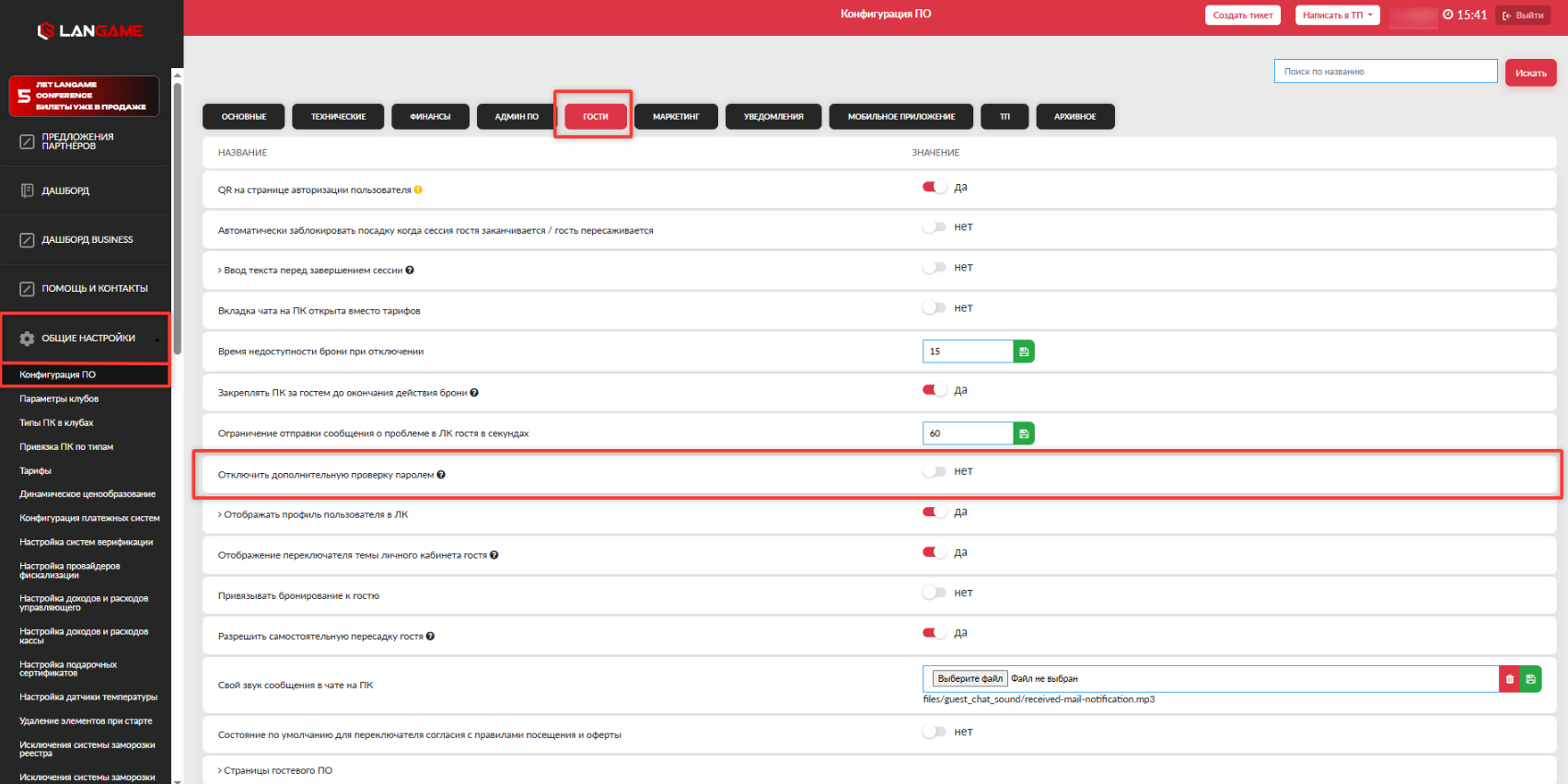Click the Искать search button
Viewport: 1568px width, 784px height.
[1531, 73]
